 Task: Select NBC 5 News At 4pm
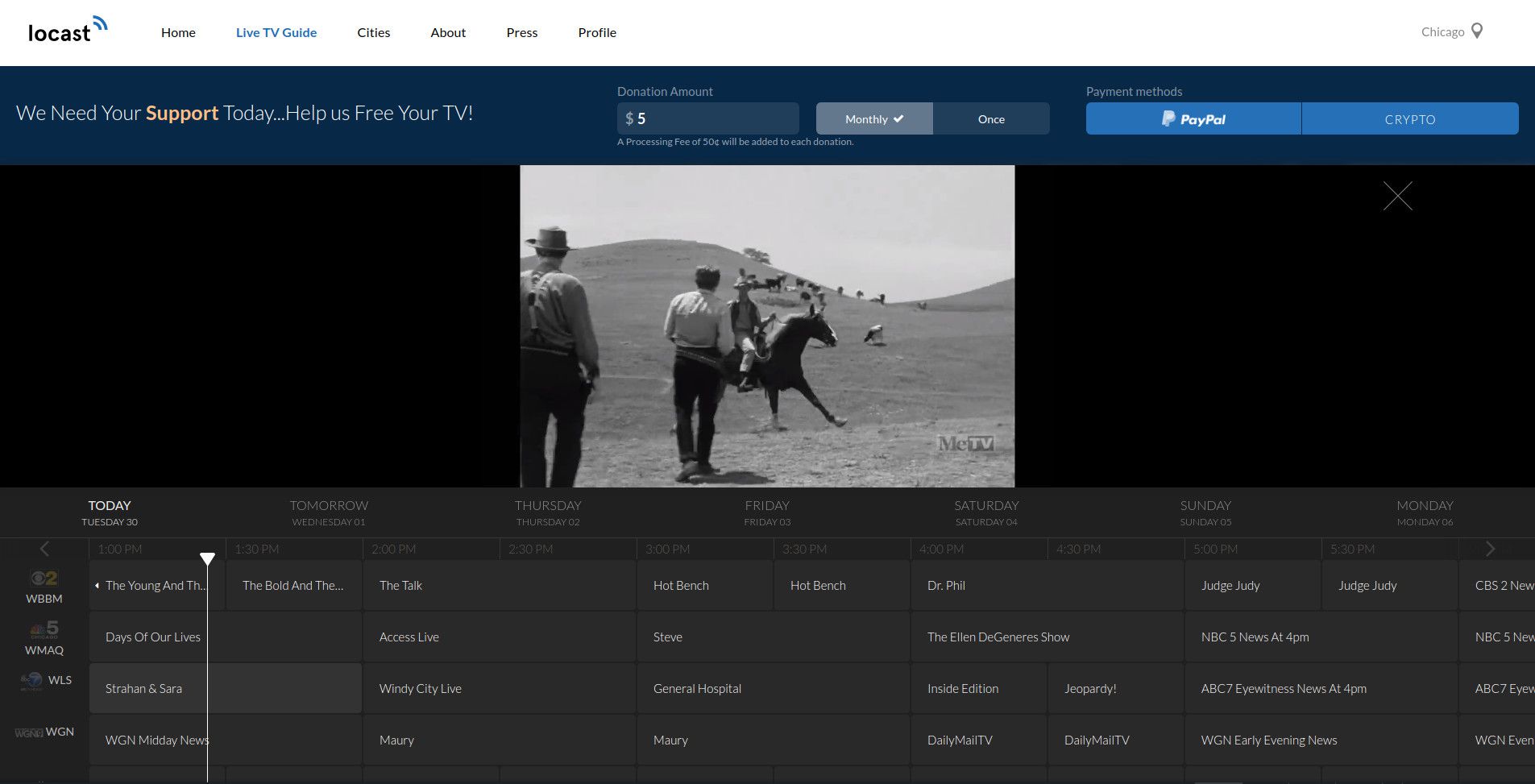tap(1321, 637)
